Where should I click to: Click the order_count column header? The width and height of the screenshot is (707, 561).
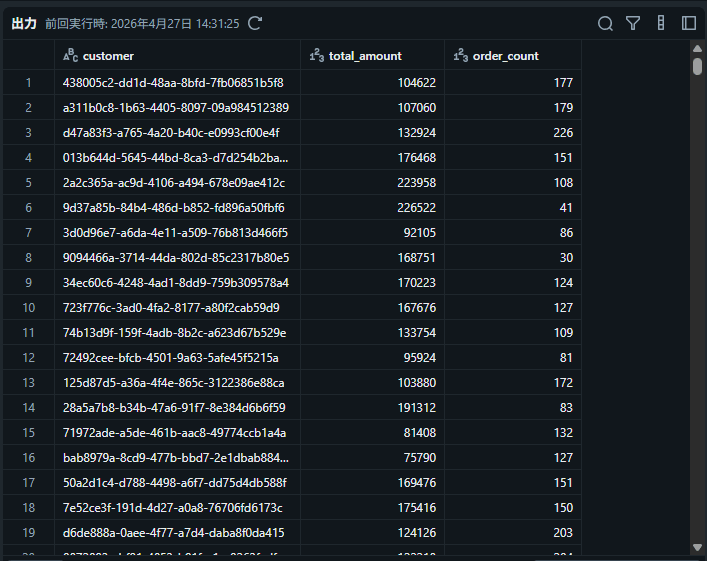click(x=506, y=56)
